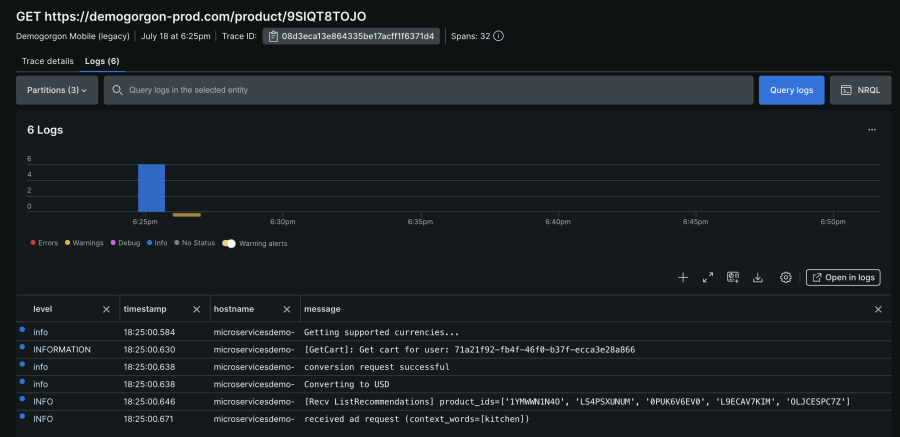Click 'Demogorgon Mobile (legacy)' entity name

pos(73,36)
